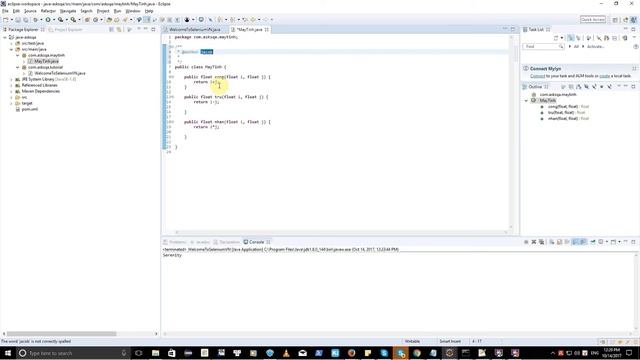Select MayTinh.java in Package Explorer
The width and height of the screenshot is (640, 360).
[46, 61]
